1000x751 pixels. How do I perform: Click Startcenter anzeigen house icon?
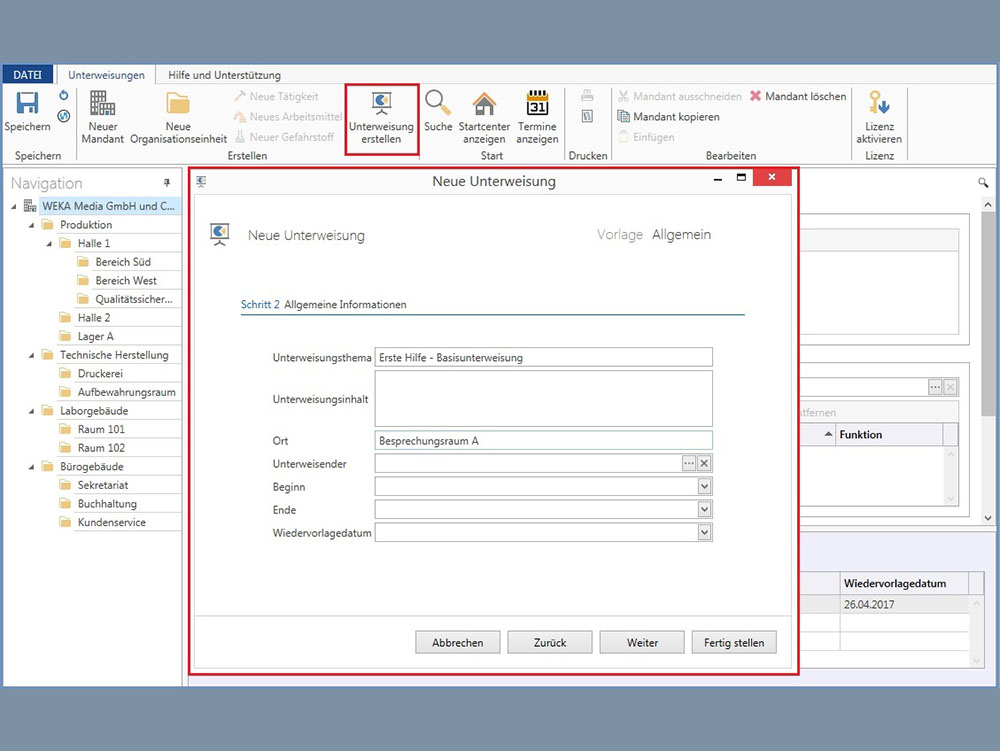[484, 104]
